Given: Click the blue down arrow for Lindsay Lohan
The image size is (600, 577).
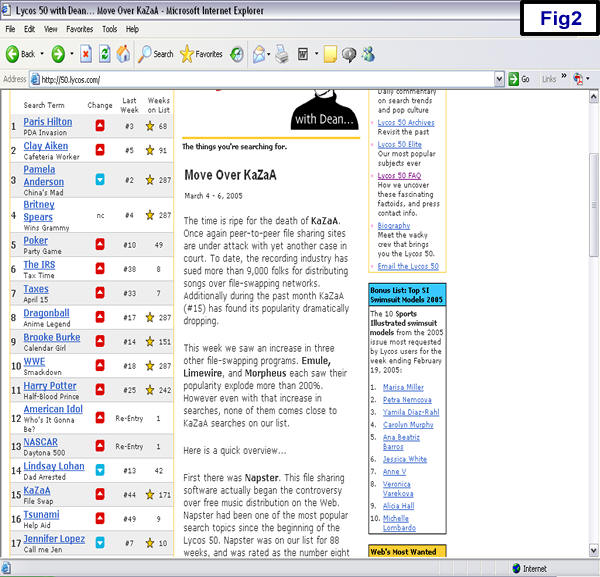Looking at the screenshot, I should [x=100, y=470].
